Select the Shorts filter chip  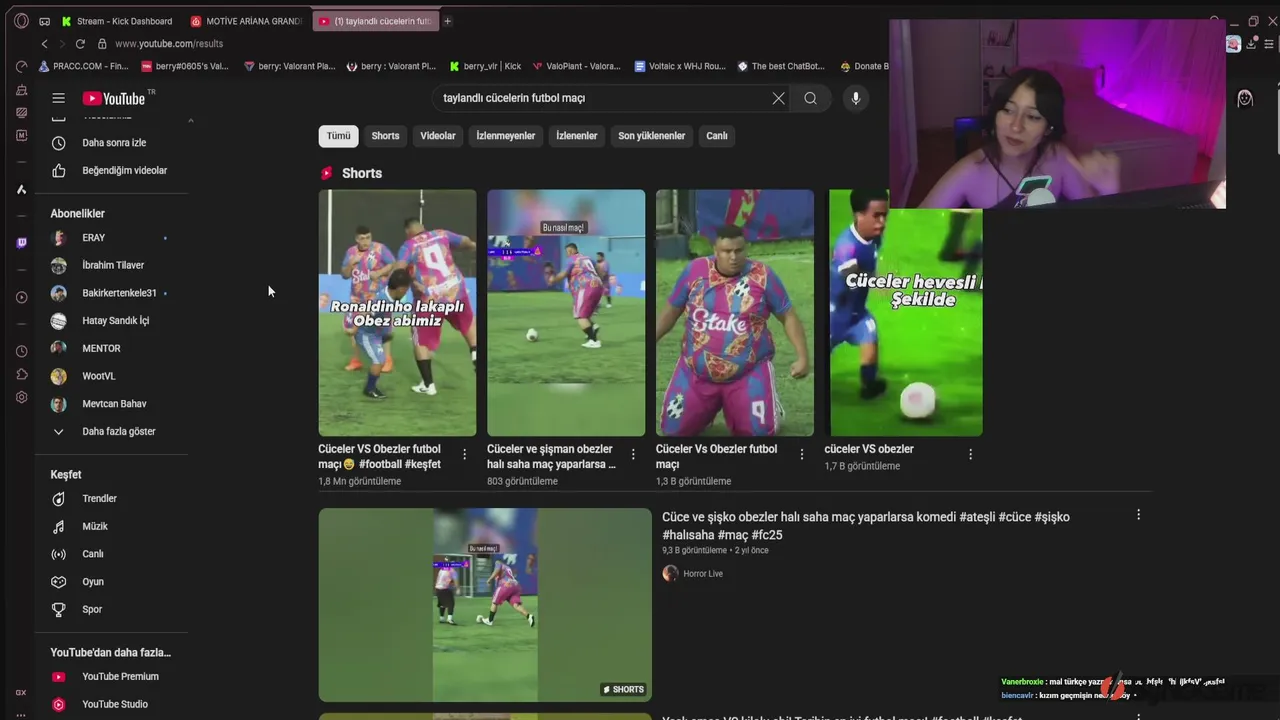(385, 136)
